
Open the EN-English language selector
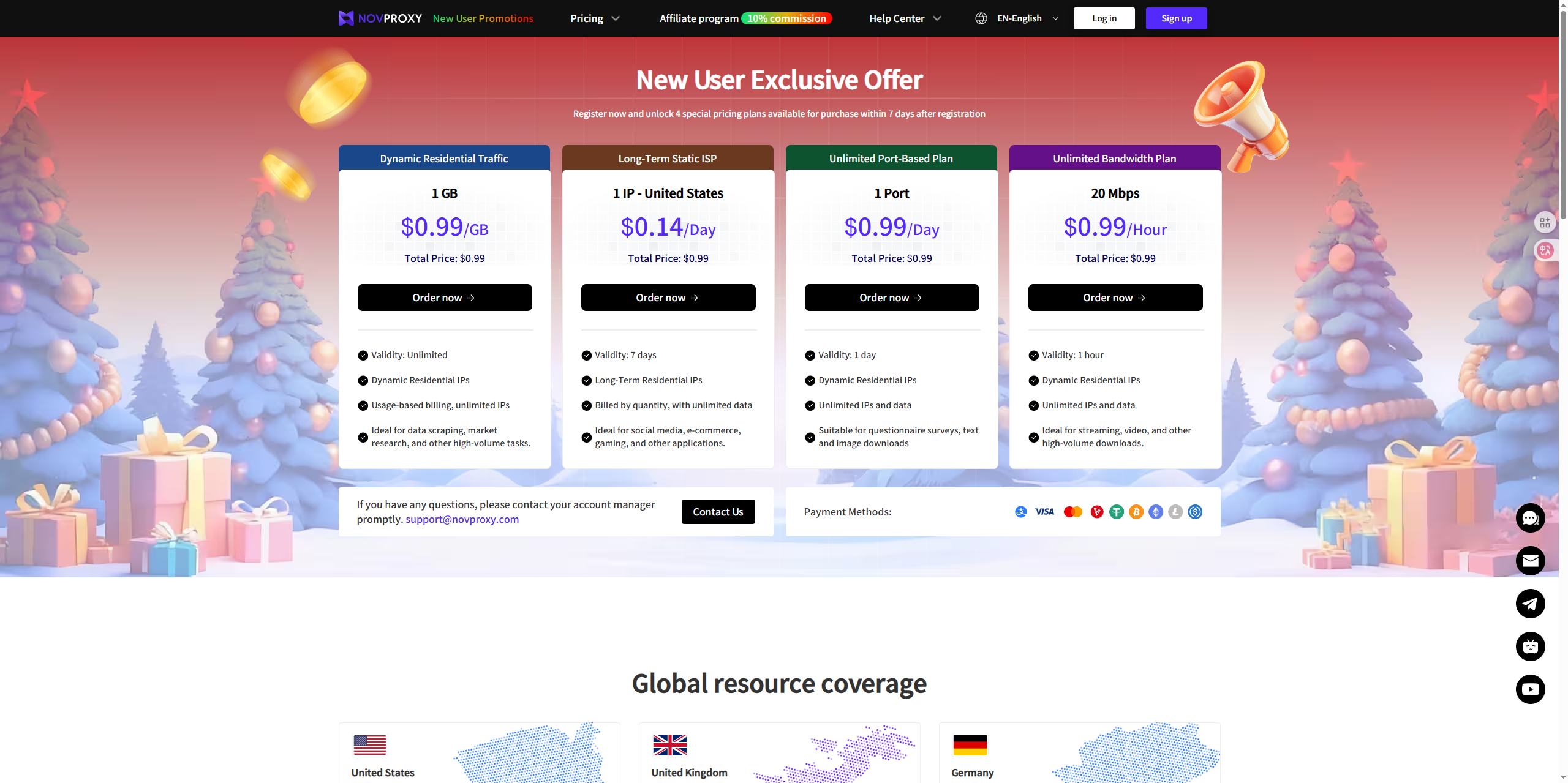click(x=1018, y=18)
